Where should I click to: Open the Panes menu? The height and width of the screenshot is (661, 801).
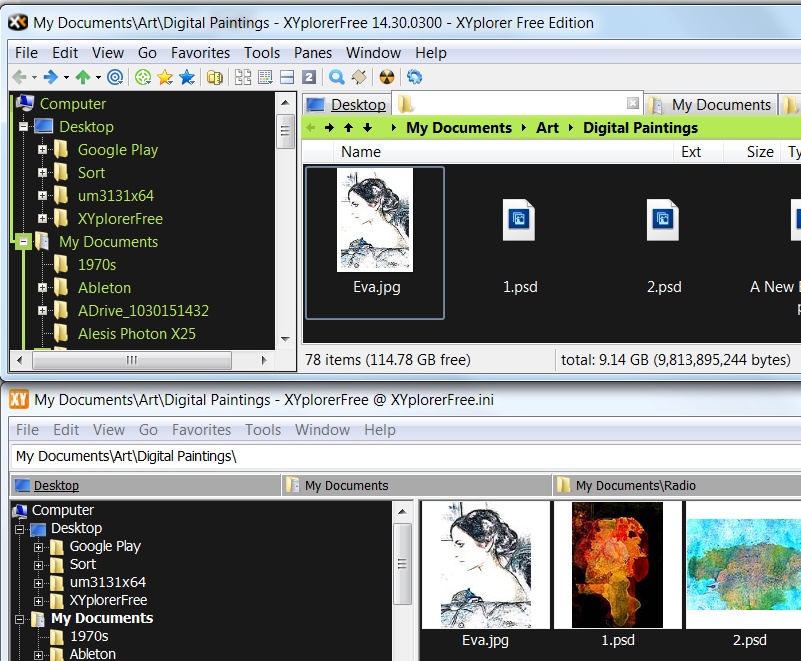point(313,52)
